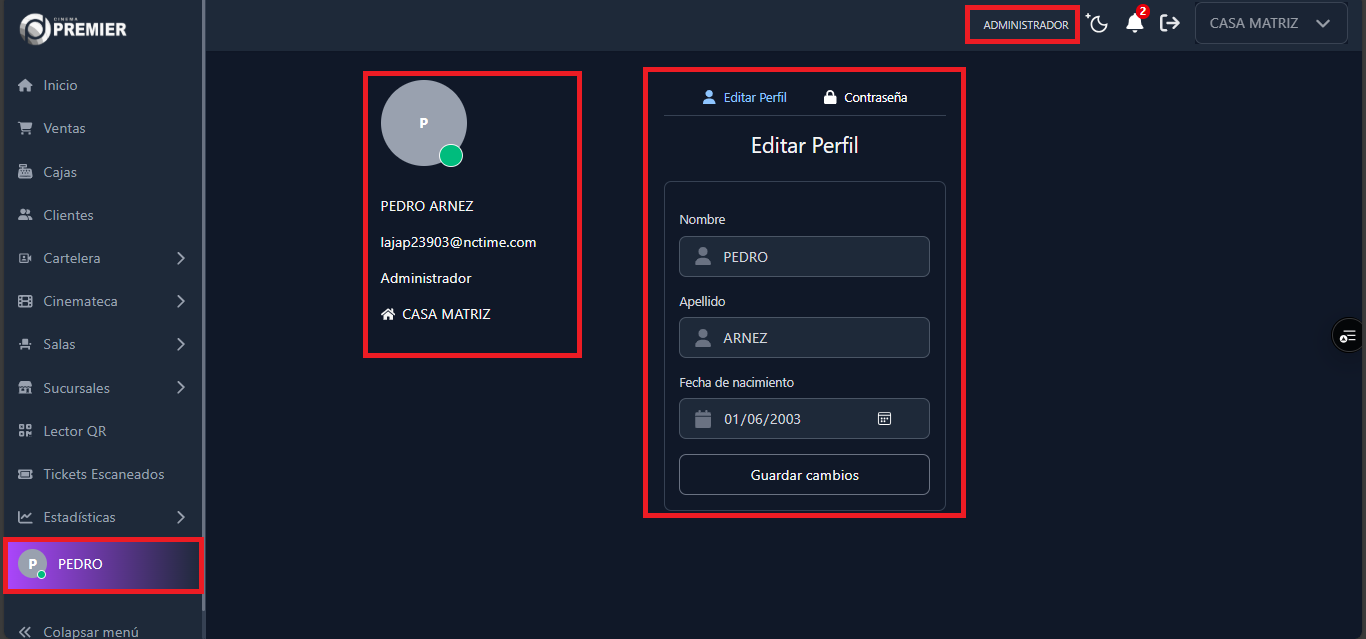The width and height of the screenshot is (1366, 639).
Task: Go to Inicio home icon
Action: [x=26, y=86]
